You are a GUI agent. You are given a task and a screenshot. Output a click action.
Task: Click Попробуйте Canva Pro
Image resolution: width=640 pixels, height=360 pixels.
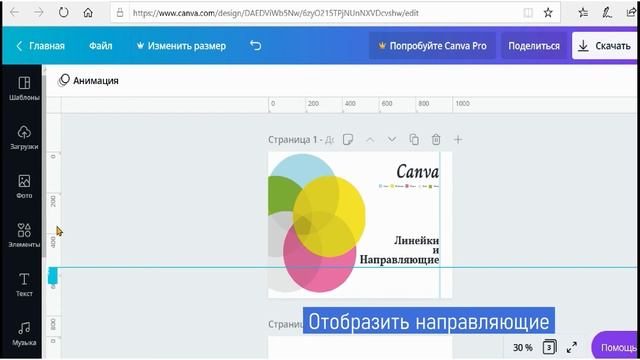point(433,46)
